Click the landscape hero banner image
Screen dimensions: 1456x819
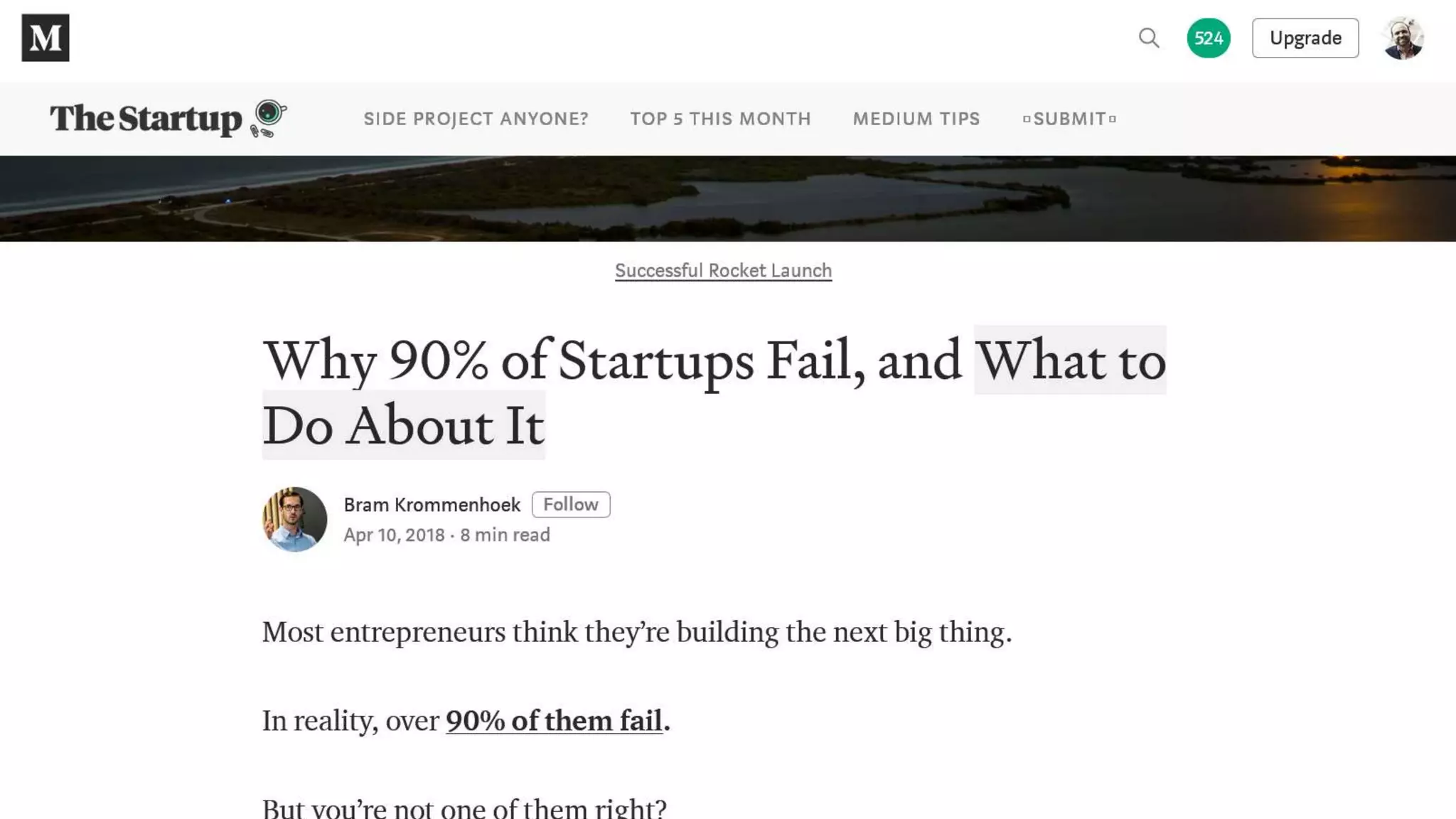click(728, 198)
